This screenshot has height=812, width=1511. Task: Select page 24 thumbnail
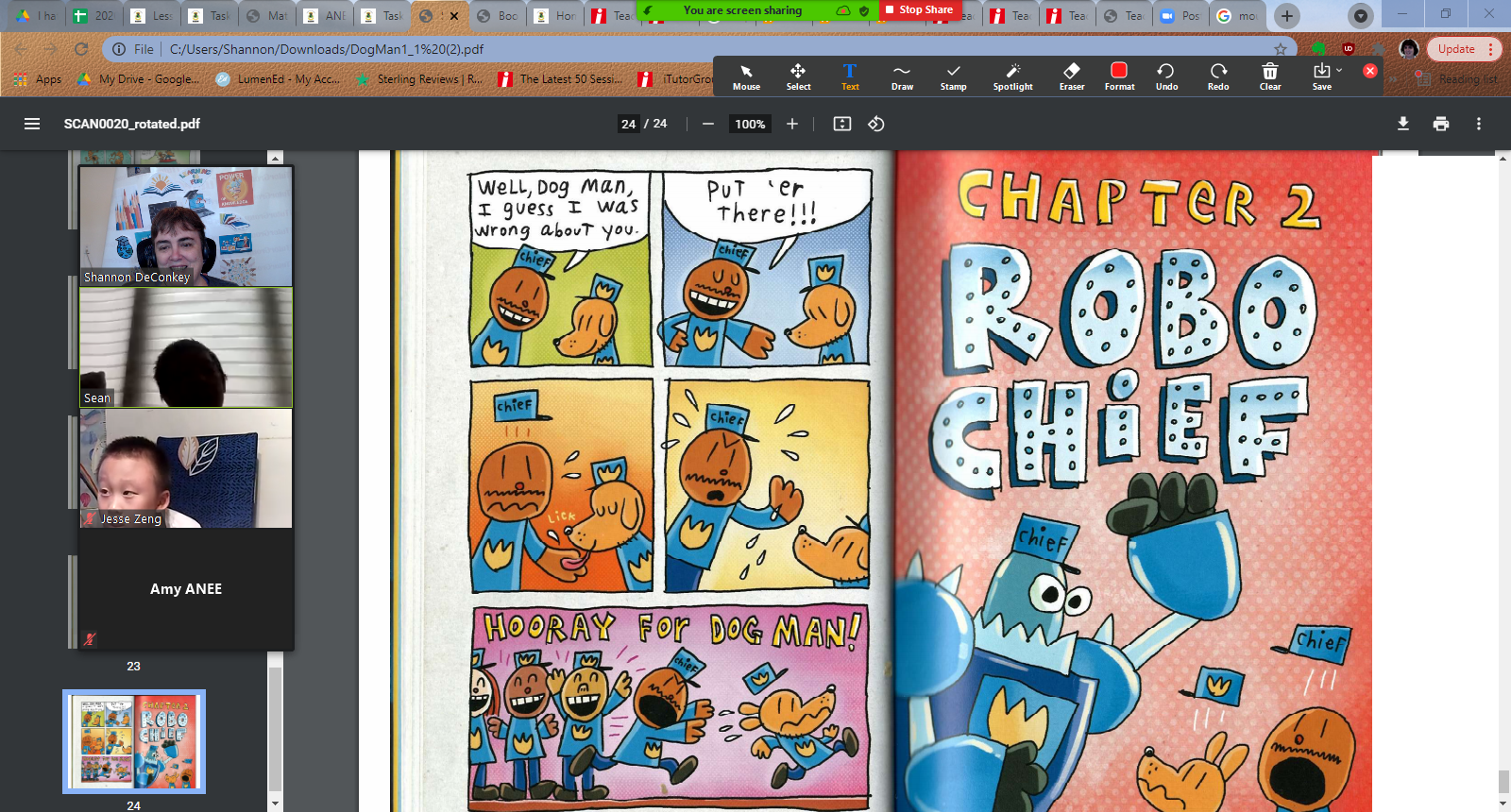134,741
